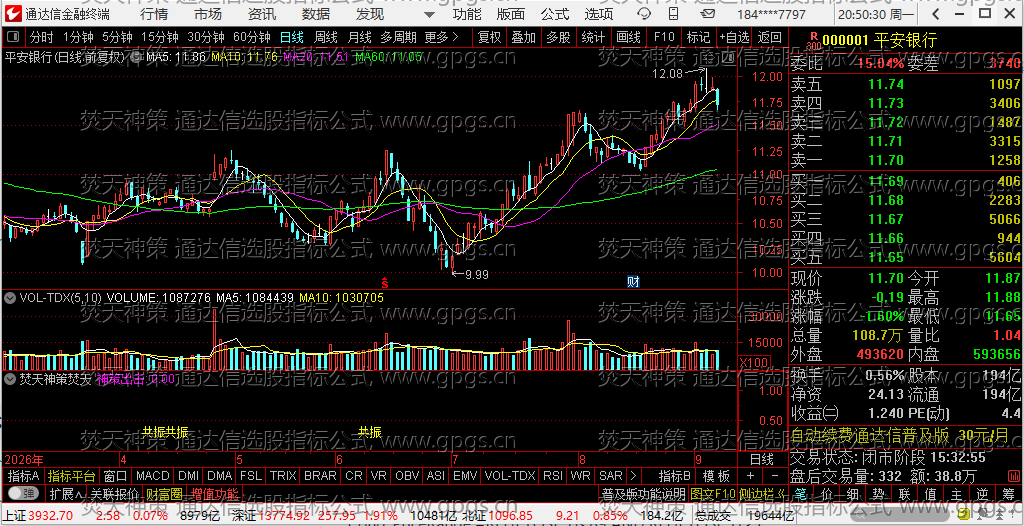Click the 通达信 logo icon in title bar
The width and height of the screenshot is (1024, 526).
[x=12, y=14]
